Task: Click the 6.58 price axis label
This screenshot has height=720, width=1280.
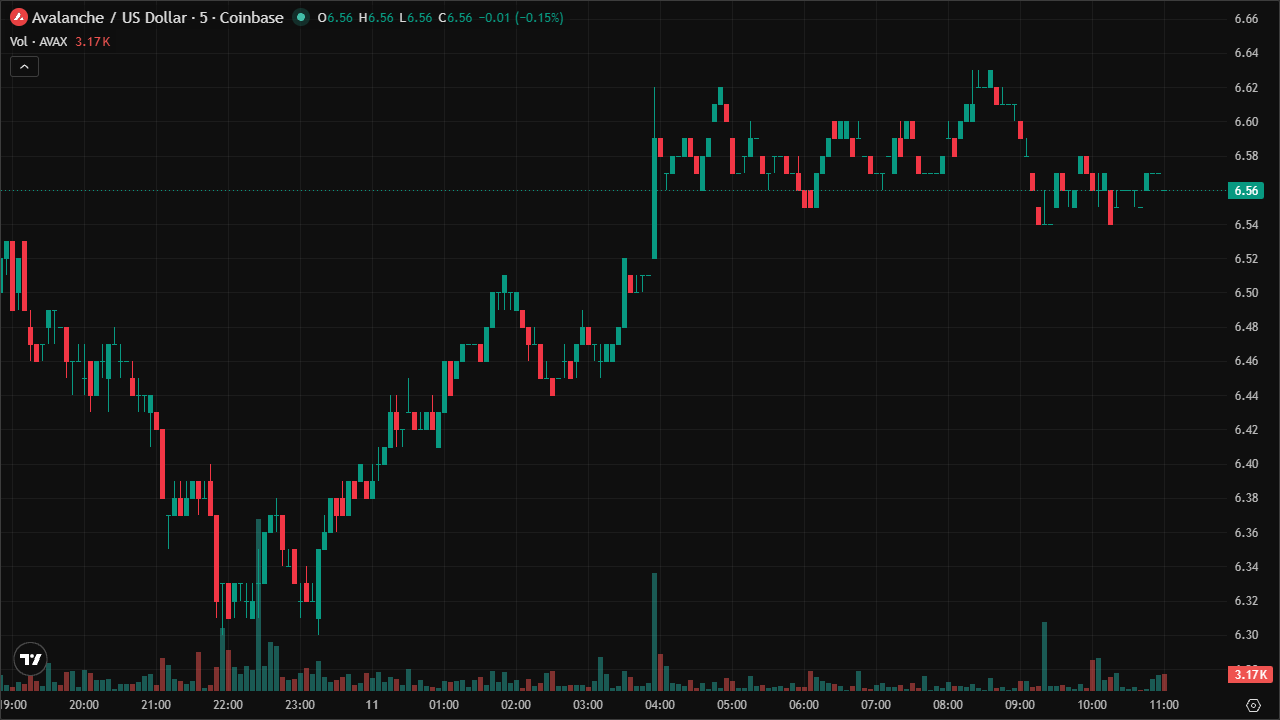Action: click(x=1246, y=156)
